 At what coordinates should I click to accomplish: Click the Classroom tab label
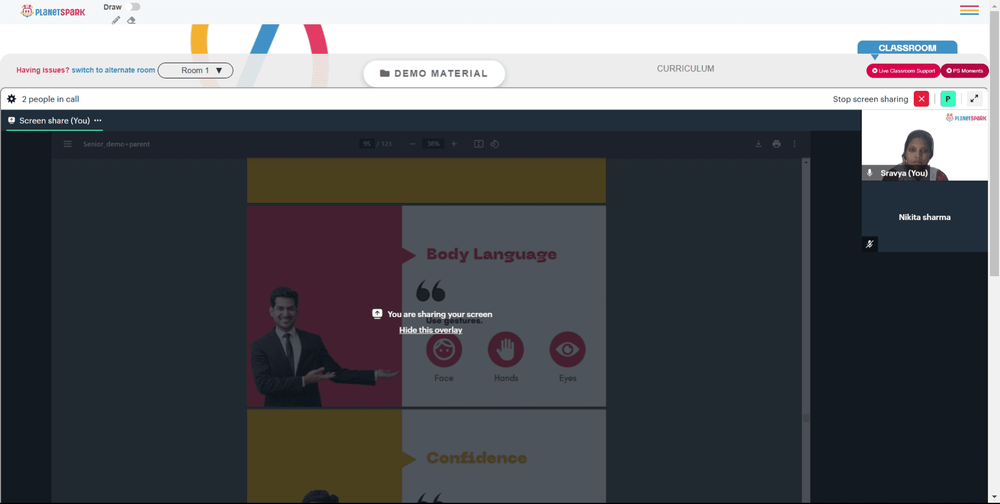(907, 48)
